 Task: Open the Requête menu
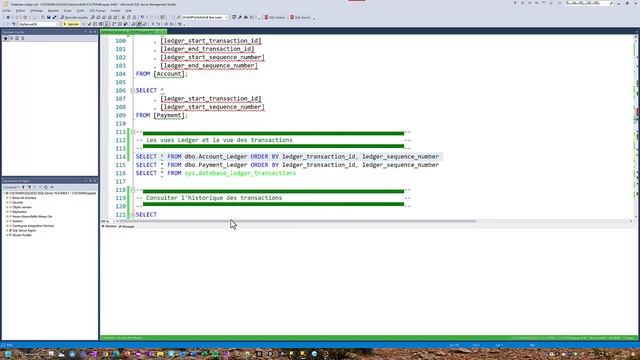pyautogui.click(x=53, y=11)
